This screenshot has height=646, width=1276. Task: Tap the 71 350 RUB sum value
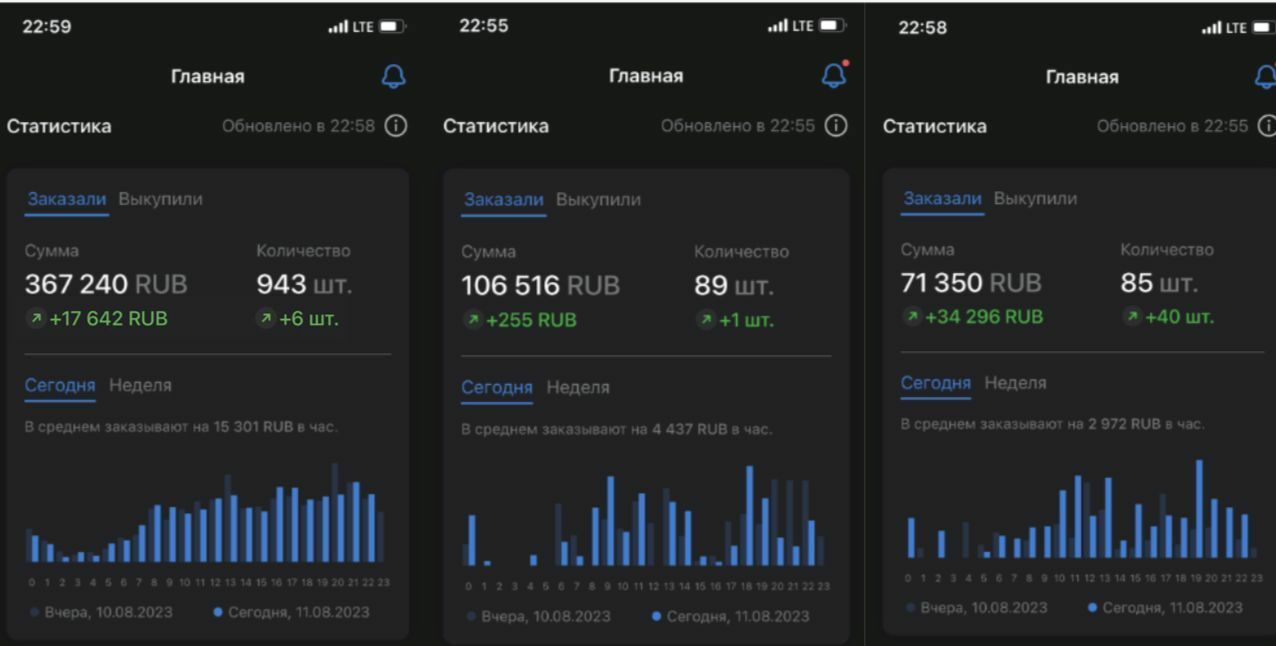pyautogui.click(x=971, y=283)
